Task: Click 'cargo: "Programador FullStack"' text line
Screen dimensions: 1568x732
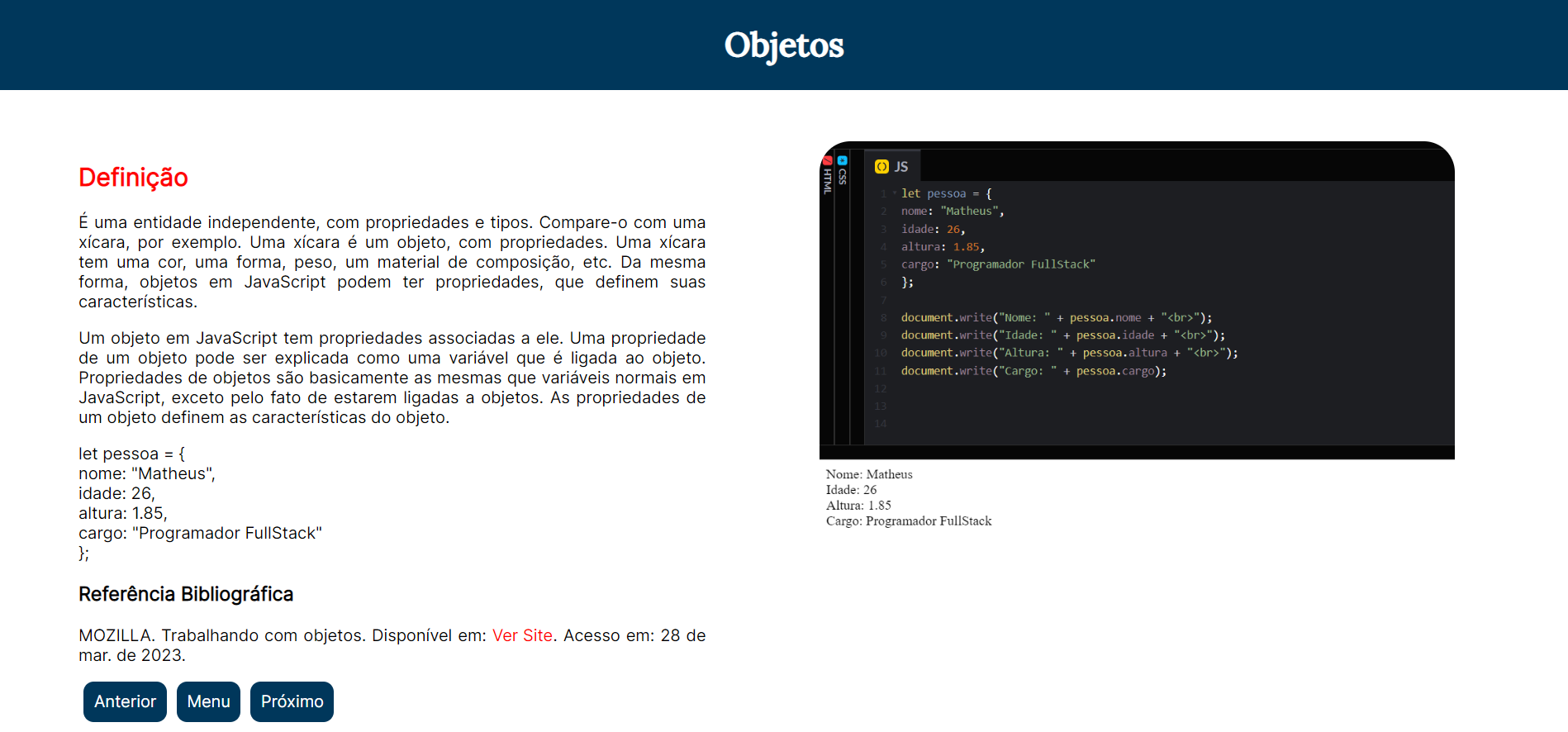Action: click(x=200, y=533)
